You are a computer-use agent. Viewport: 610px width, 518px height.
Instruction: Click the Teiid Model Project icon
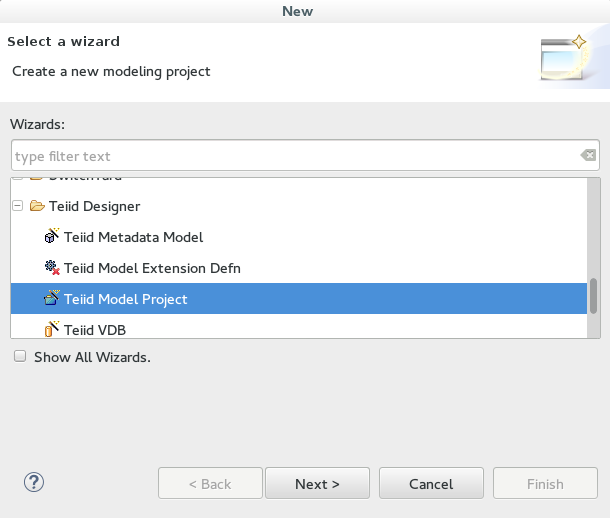pos(52,298)
